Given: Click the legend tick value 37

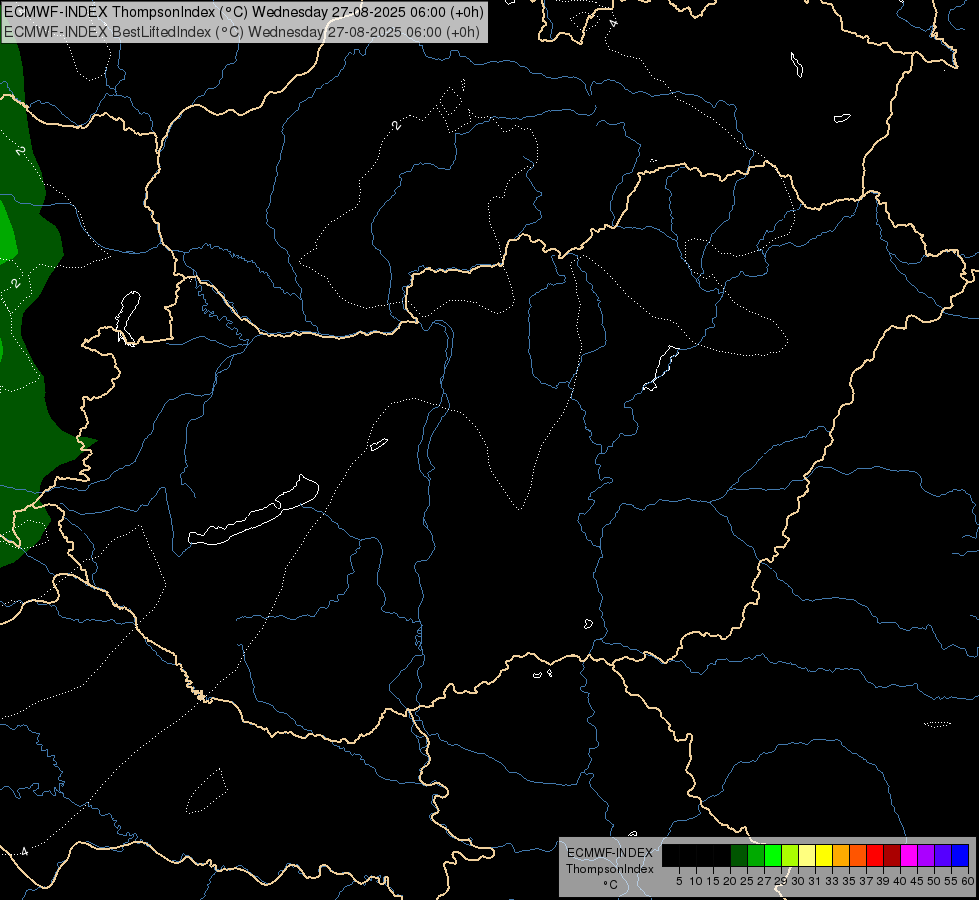Looking at the screenshot, I should click(865, 881).
